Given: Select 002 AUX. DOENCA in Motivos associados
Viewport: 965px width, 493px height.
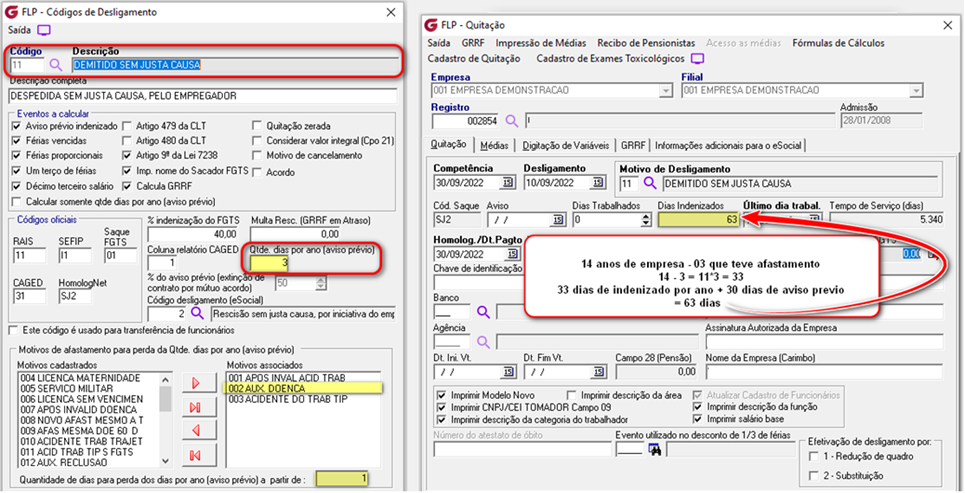Looking at the screenshot, I should 304,388.
